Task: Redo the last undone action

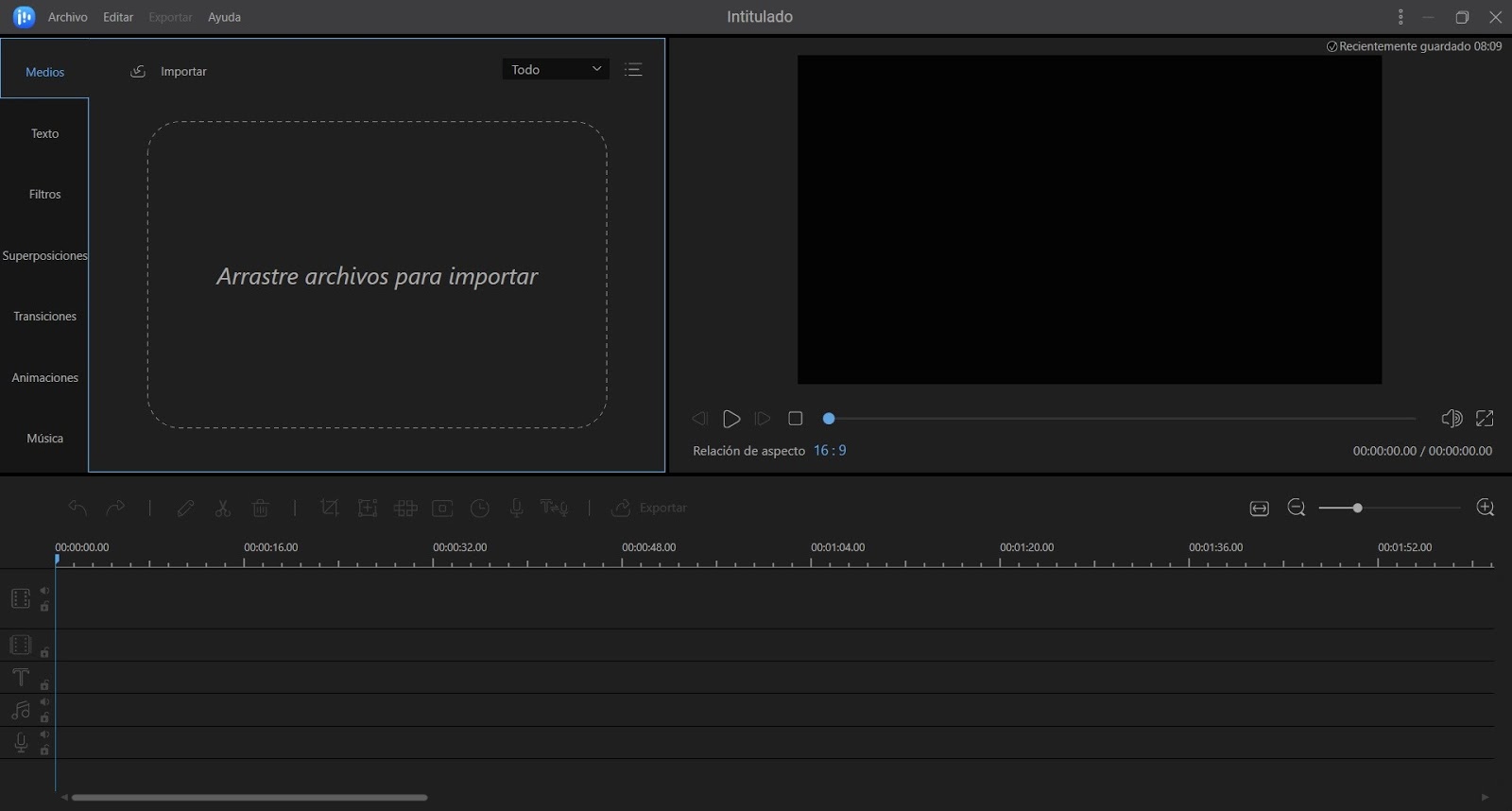Action: click(x=115, y=508)
